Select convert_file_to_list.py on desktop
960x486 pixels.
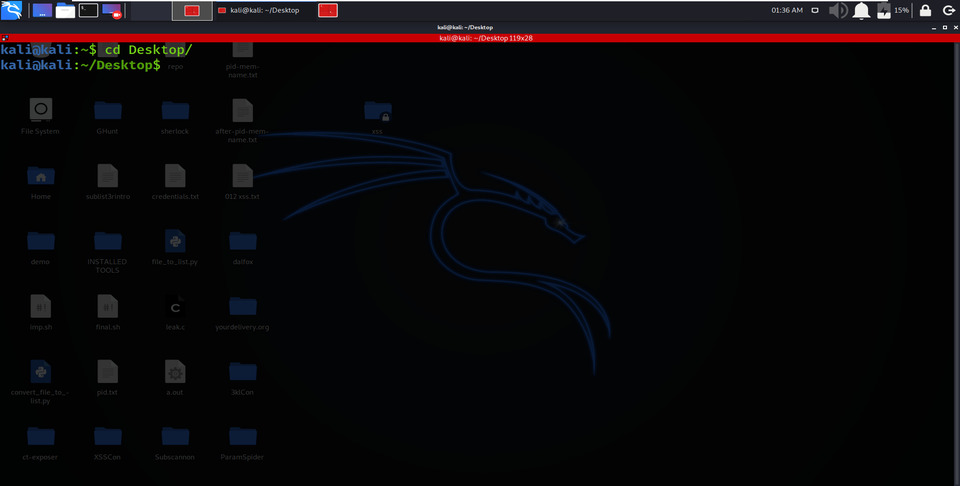[40, 382]
